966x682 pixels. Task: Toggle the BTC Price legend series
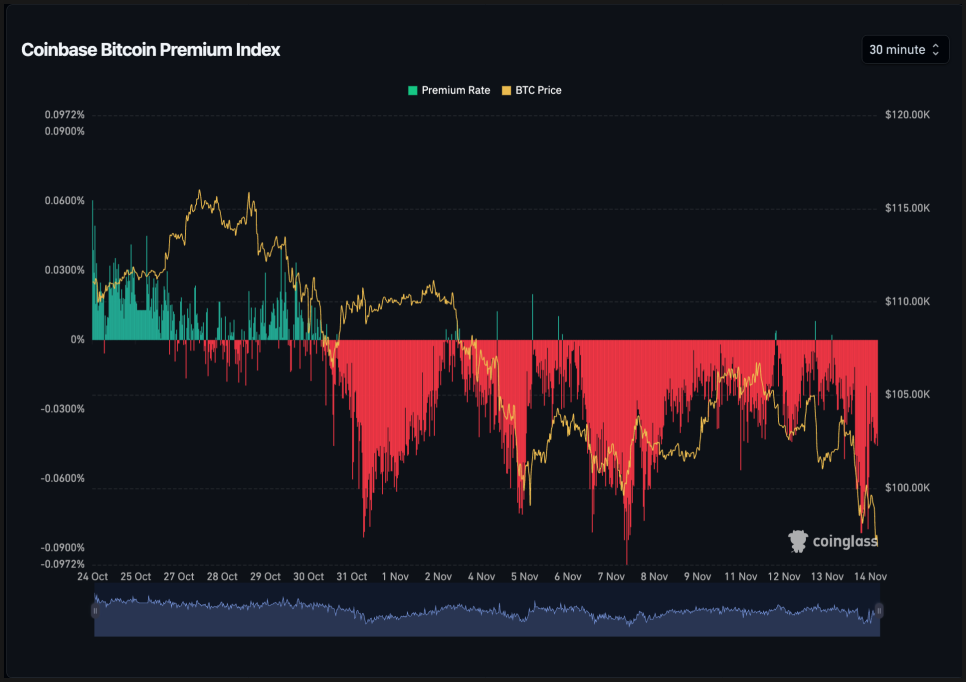(537, 90)
